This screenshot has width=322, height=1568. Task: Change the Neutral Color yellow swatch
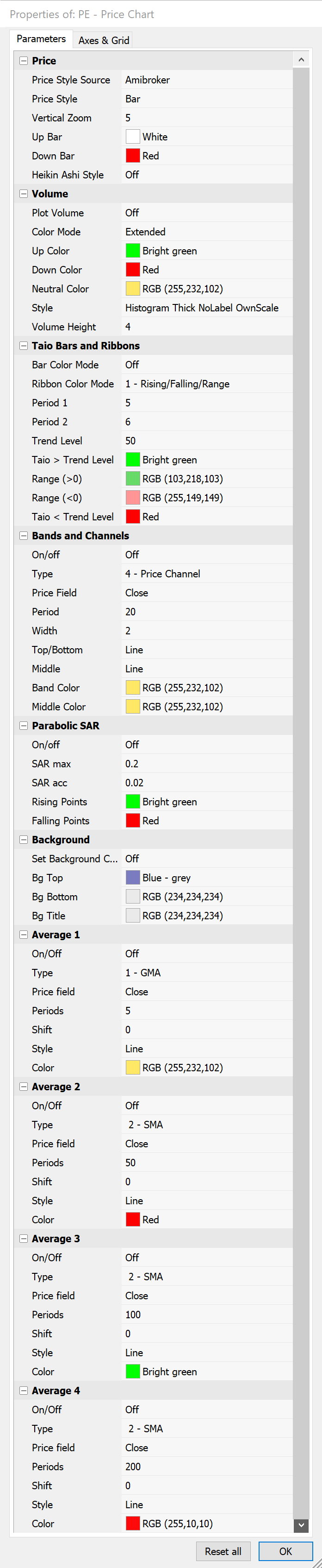pyautogui.click(x=132, y=289)
